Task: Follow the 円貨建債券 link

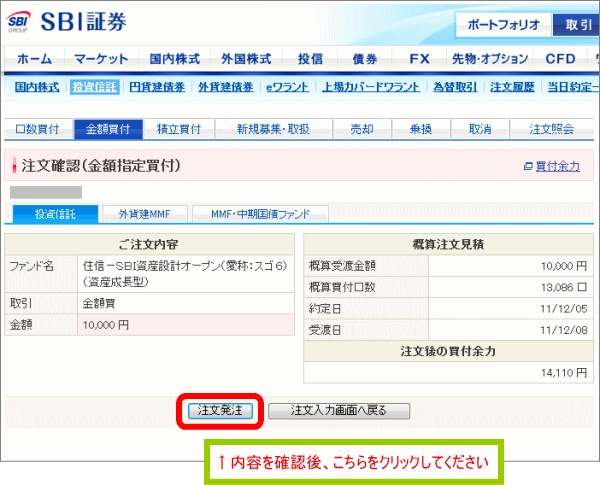Action: tap(157, 87)
